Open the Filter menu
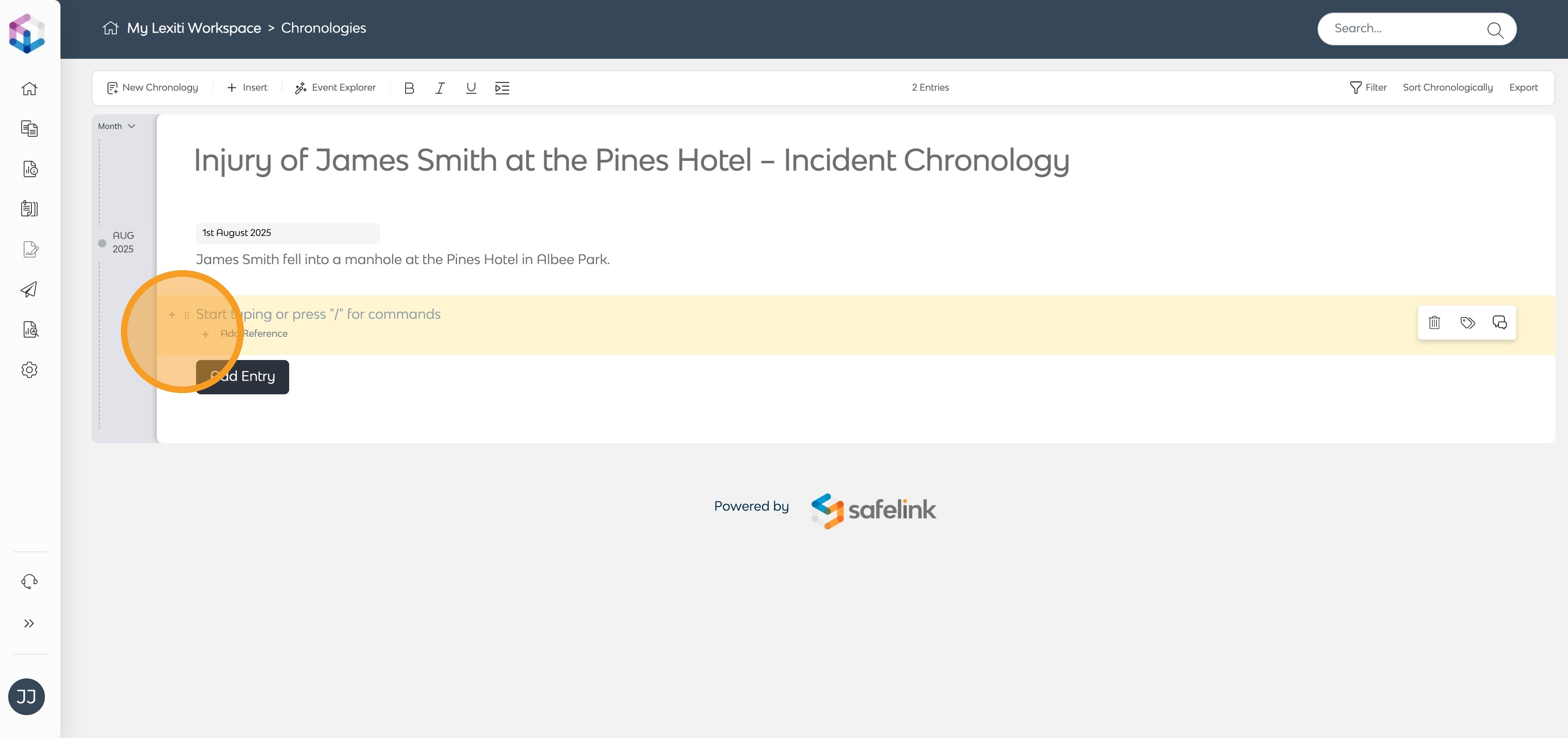The width and height of the screenshot is (1568, 738). click(x=1368, y=88)
